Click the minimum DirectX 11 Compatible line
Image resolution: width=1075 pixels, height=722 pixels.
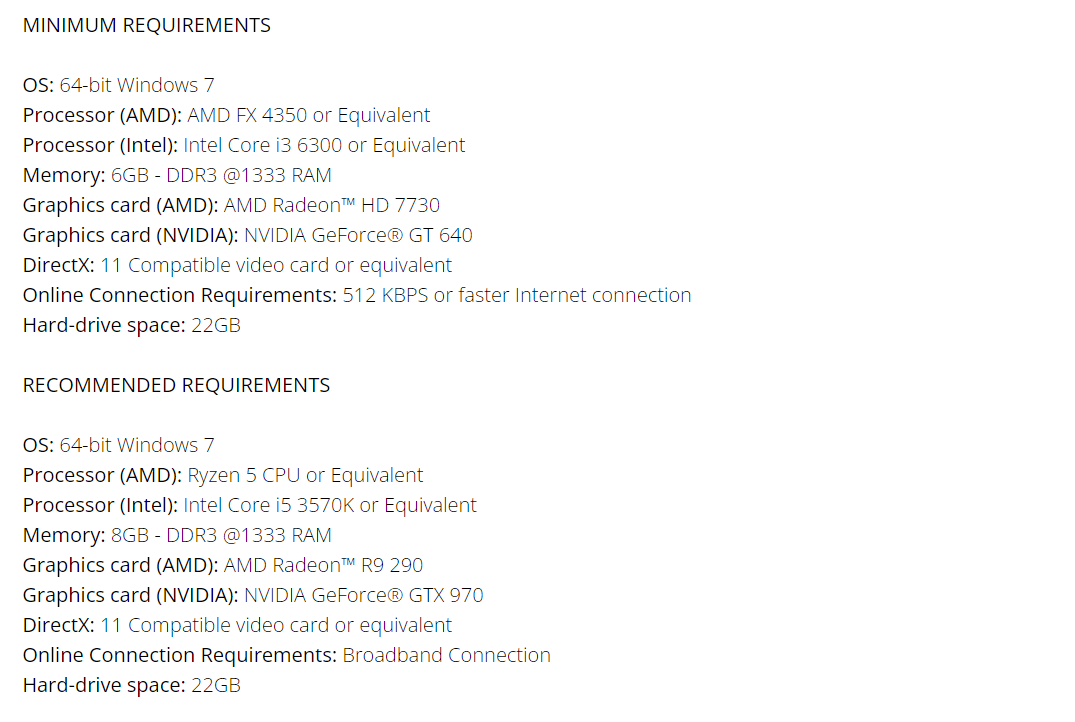[x=237, y=265]
